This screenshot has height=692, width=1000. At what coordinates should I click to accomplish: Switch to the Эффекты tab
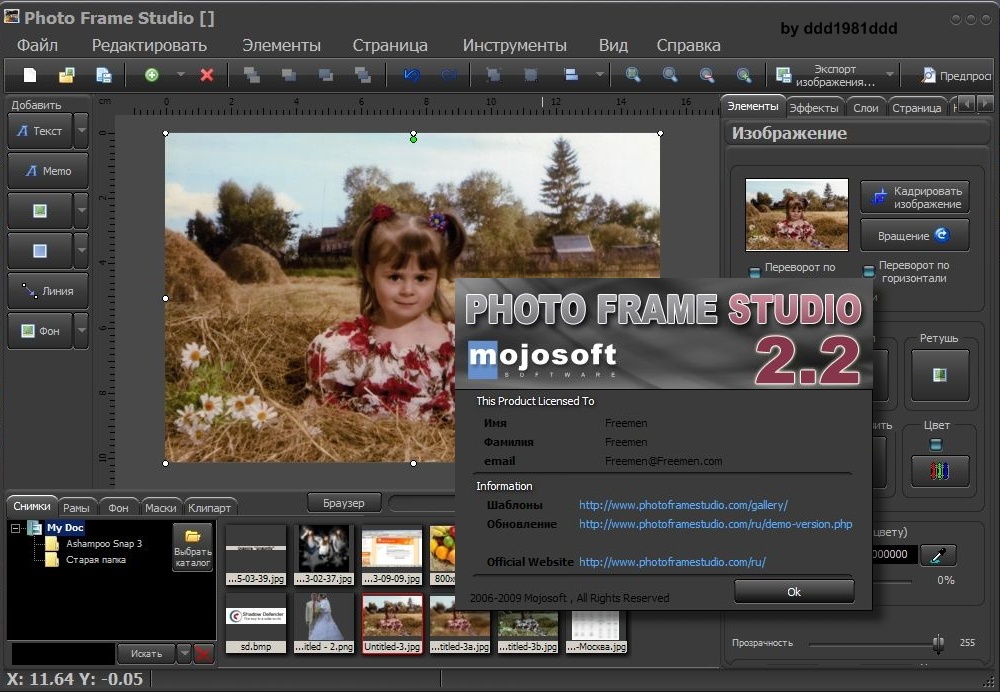click(x=814, y=108)
